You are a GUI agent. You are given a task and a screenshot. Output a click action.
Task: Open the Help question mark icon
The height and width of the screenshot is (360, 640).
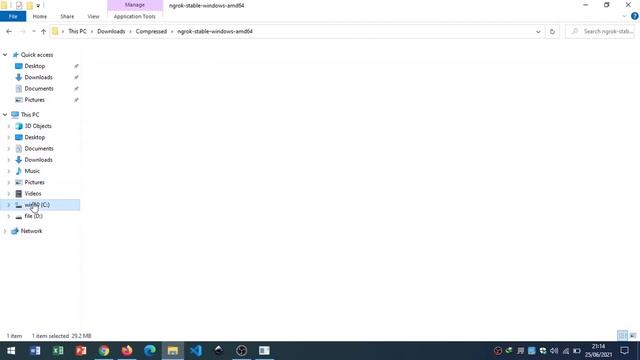click(x=634, y=16)
